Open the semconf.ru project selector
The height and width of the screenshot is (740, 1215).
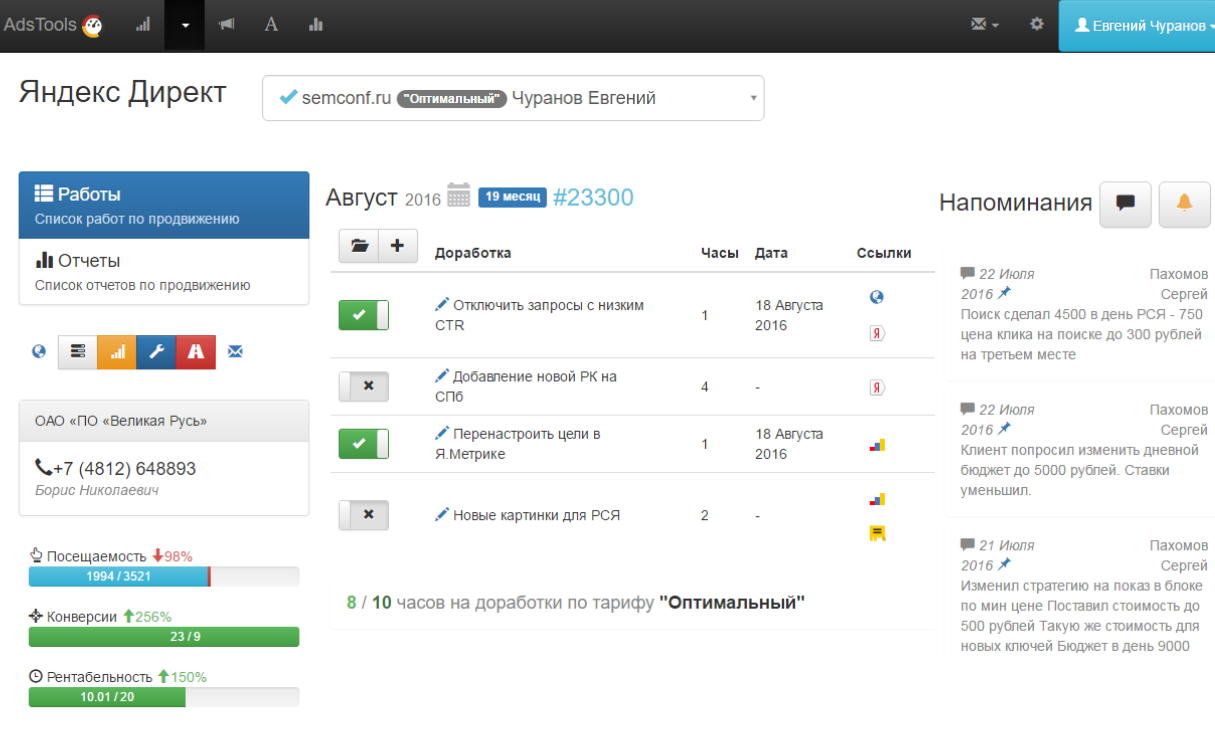[513, 98]
